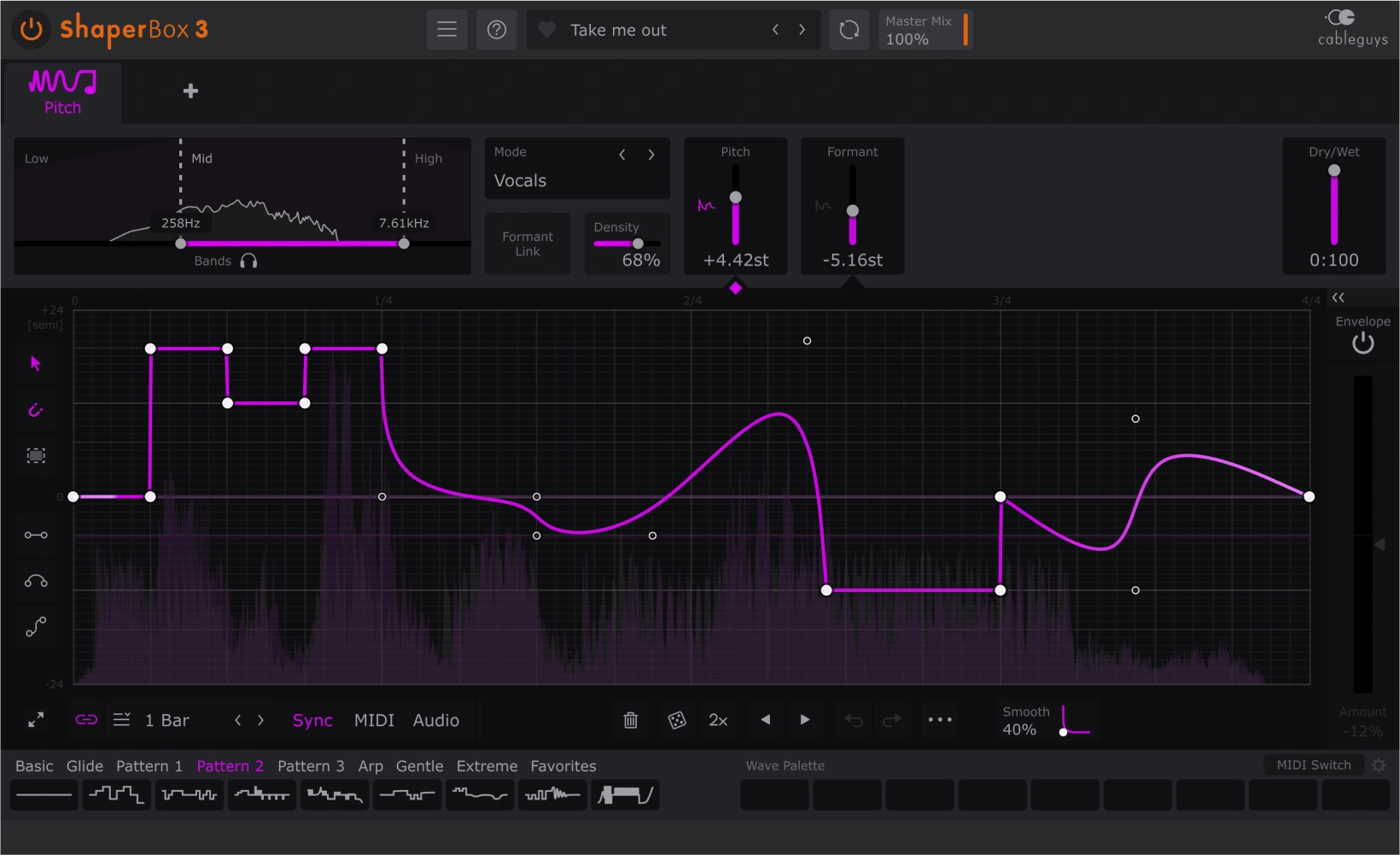Click the trash icon to clear the curve
The width and height of the screenshot is (1400, 855).
[x=631, y=720]
